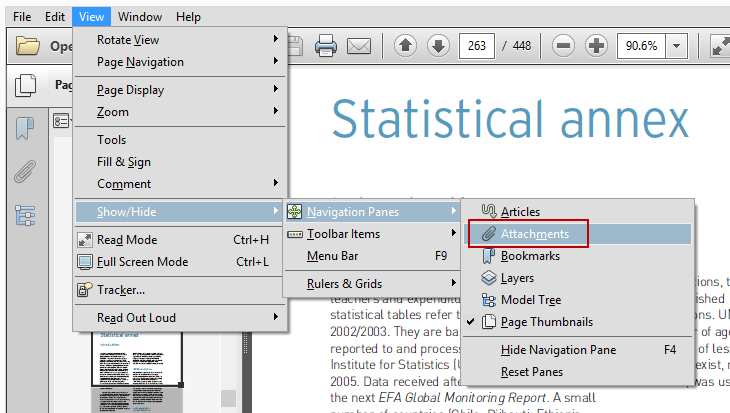
Task: Expand Read Out Loud submenu
Action: (181, 318)
